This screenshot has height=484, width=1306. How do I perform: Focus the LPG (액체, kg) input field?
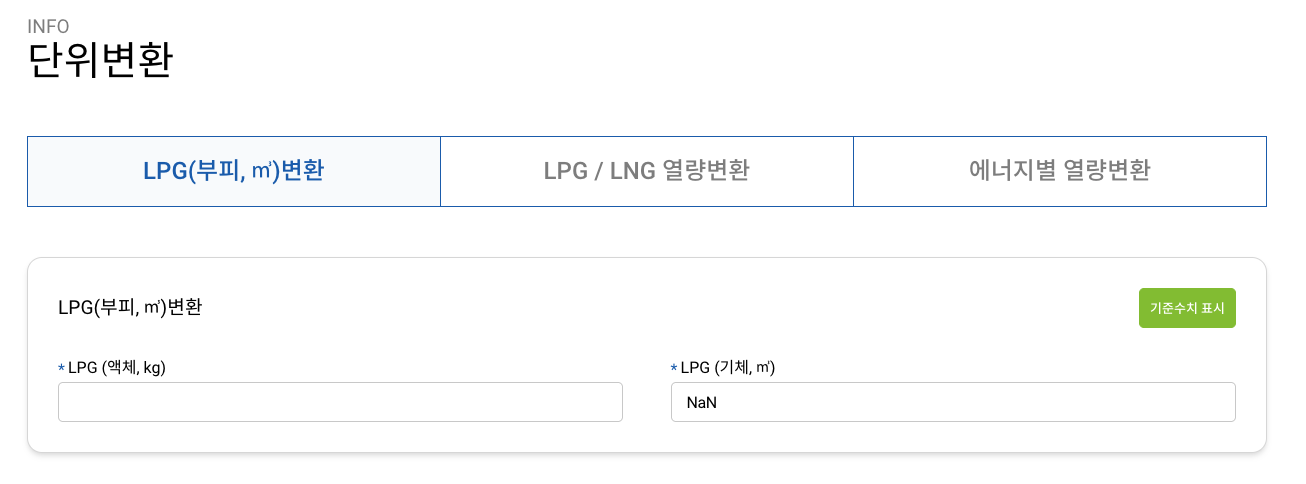click(x=340, y=402)
